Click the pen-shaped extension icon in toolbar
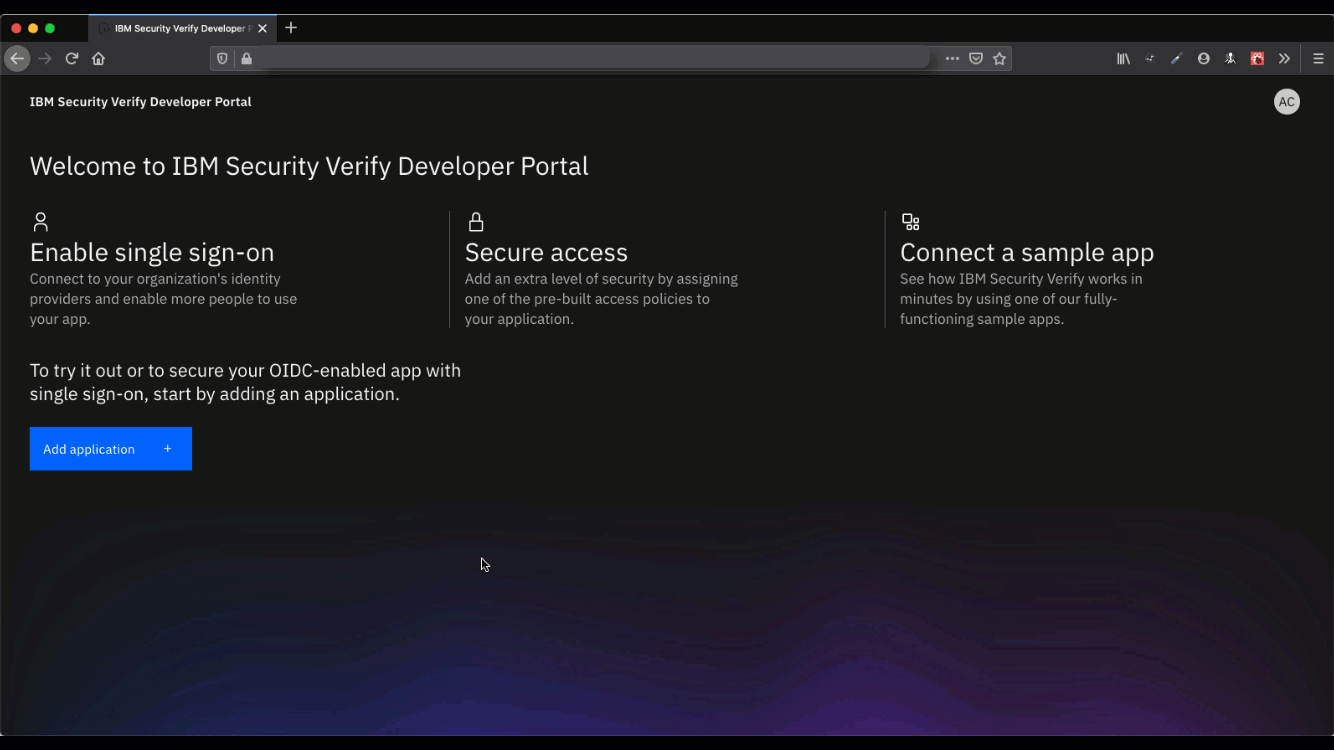This screenshot has width=1334, height=750. [1177, 59]
